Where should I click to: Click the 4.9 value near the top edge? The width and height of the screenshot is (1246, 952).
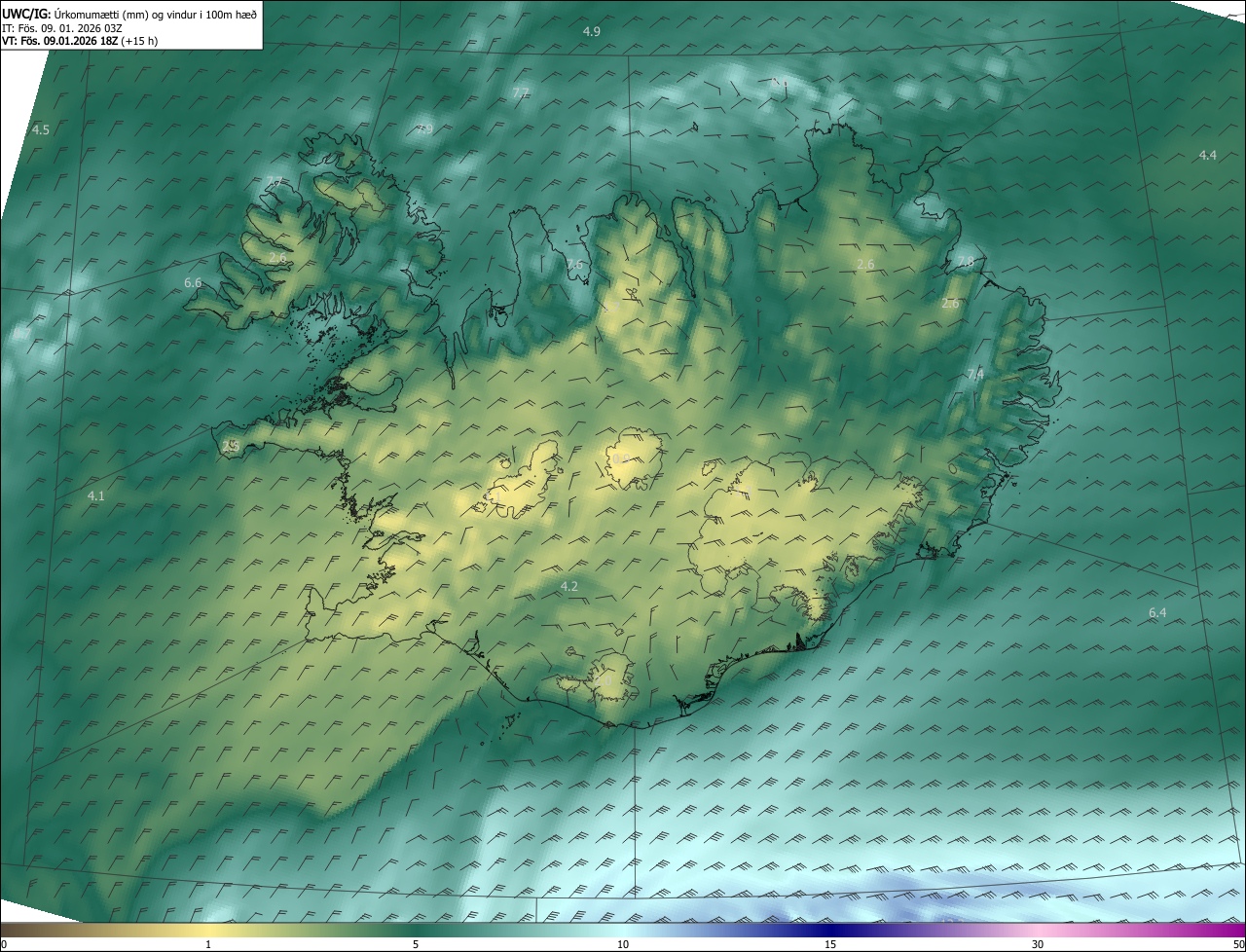pyautogui.click(x=591, y=32)
